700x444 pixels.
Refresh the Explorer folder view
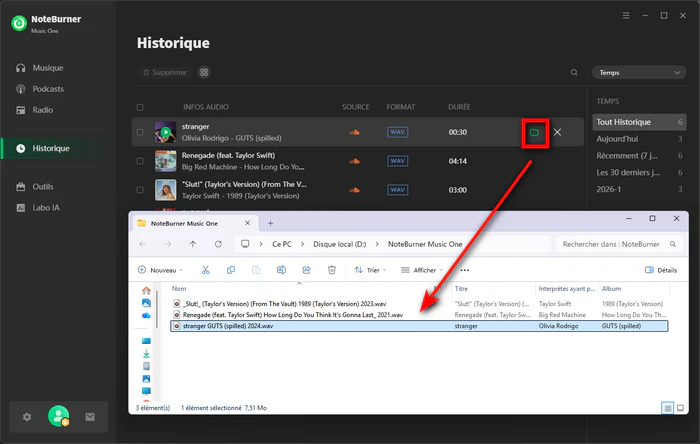pyautogui.click(x=218, y=244)
